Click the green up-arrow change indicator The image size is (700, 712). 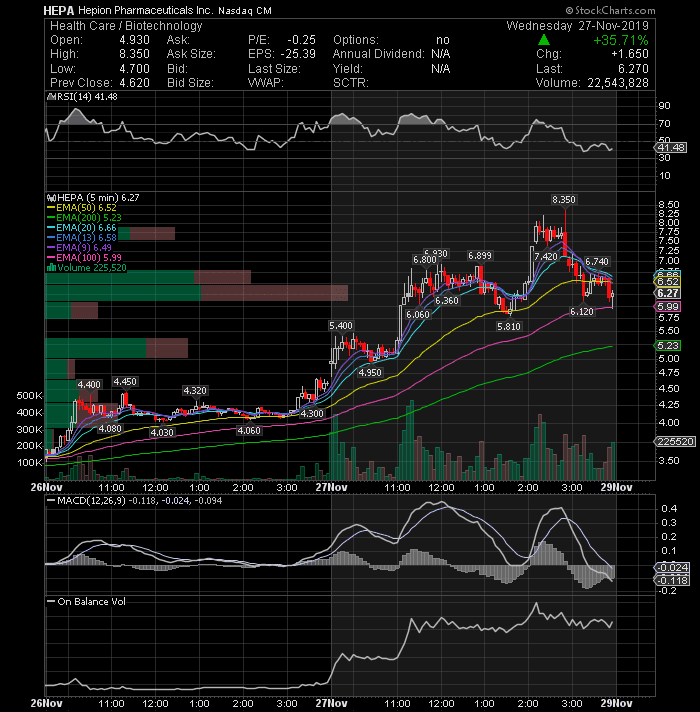pyautogui.click(x=544, y=40)
